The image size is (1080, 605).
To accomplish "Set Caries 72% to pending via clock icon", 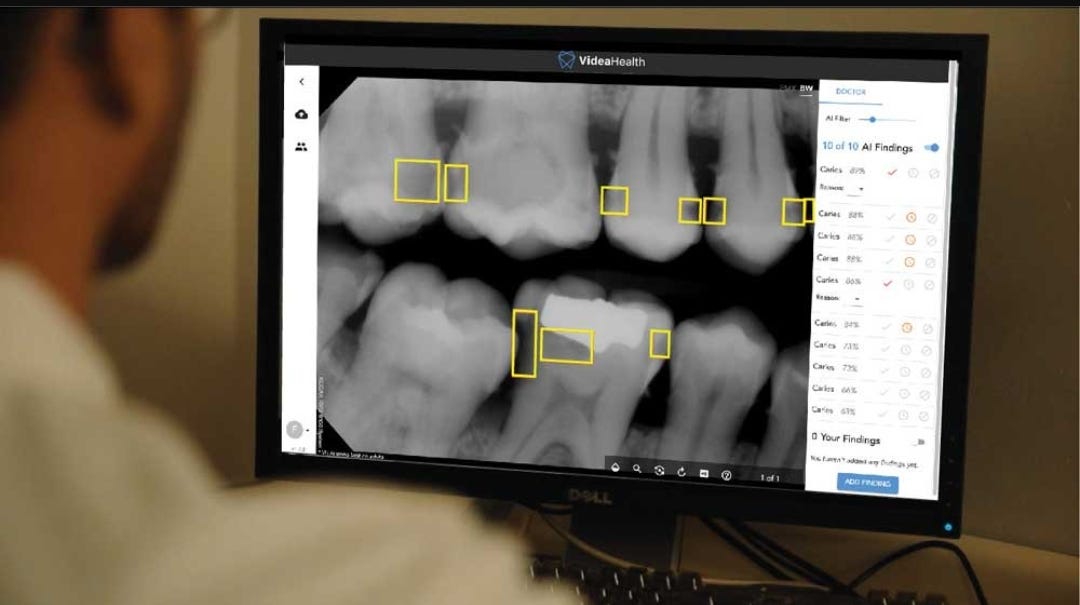I will pos(905,372).
